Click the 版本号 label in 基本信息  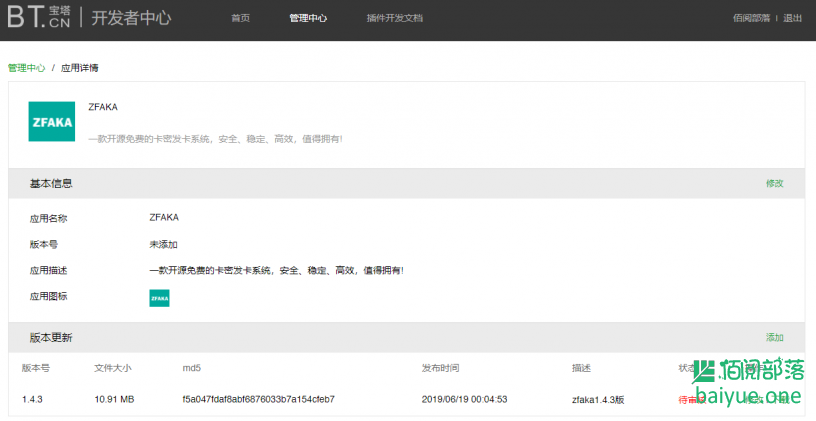pos(44,245)
